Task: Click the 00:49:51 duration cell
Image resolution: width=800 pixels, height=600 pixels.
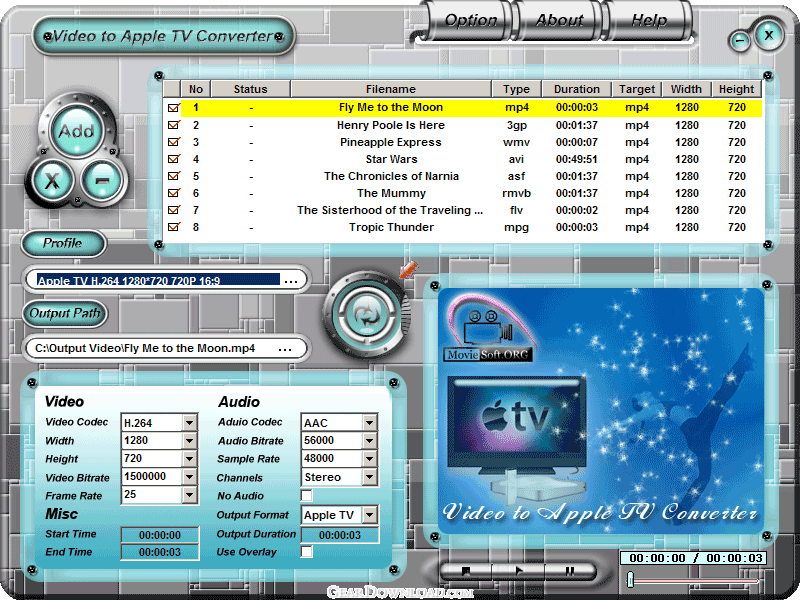Action: pos(577,159)
